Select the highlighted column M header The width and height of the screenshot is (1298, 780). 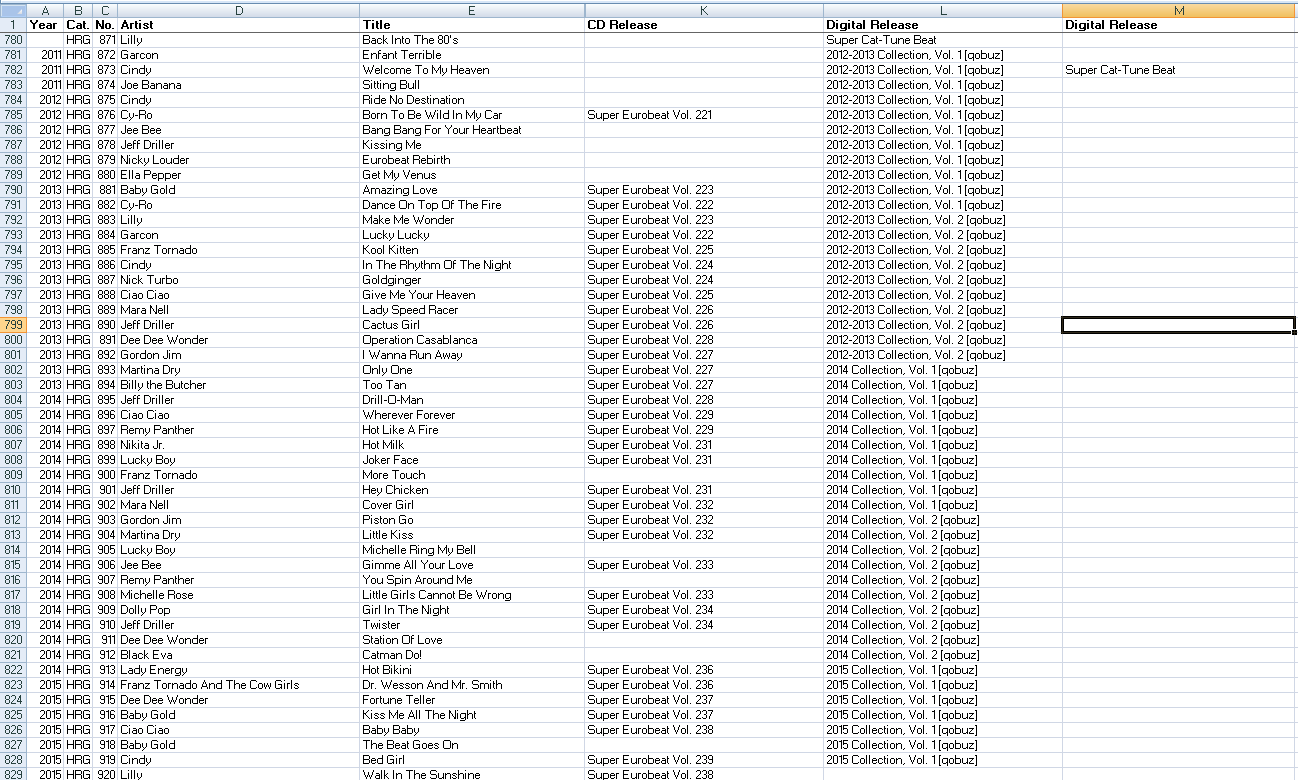(1179, 10)
